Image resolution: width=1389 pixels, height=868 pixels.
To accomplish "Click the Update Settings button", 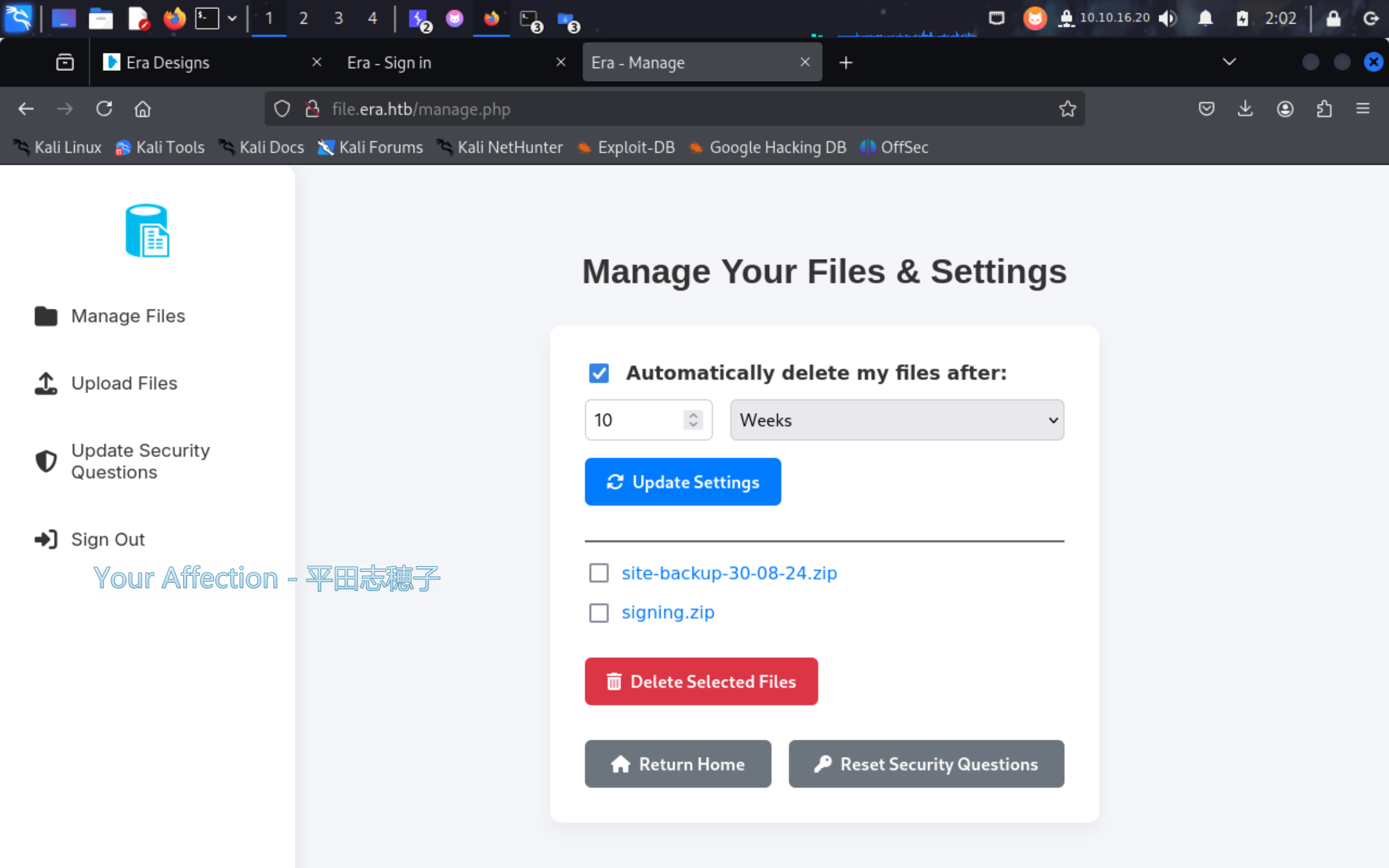I will [682, 482].
